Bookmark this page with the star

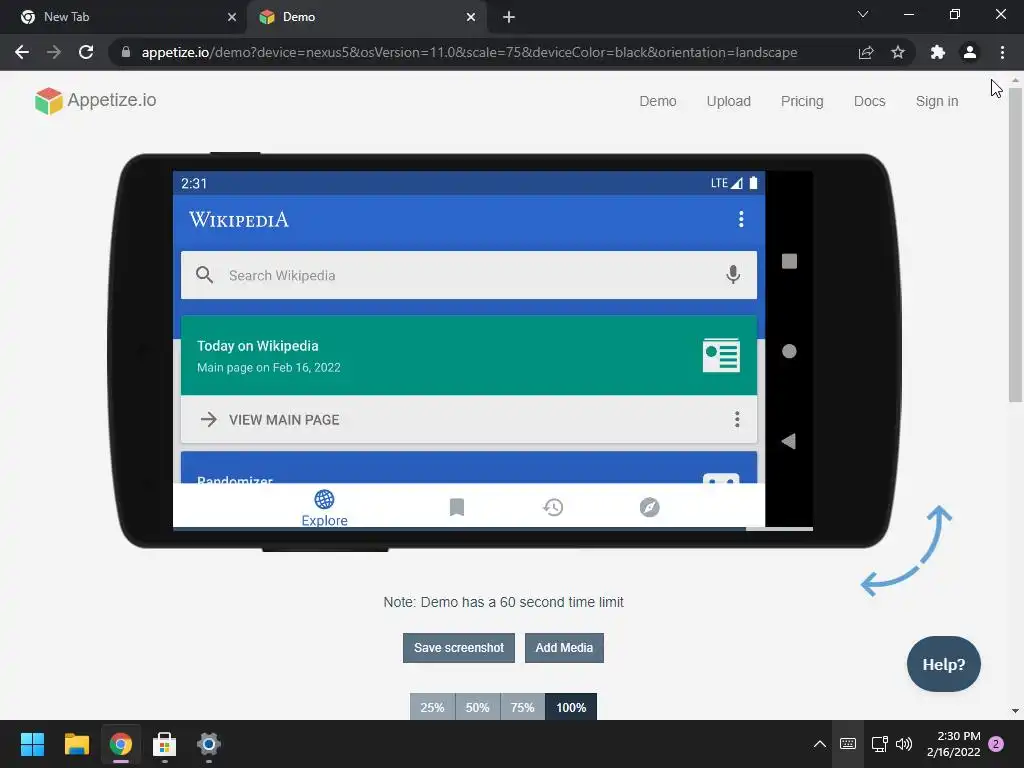(x=898, y=52)
